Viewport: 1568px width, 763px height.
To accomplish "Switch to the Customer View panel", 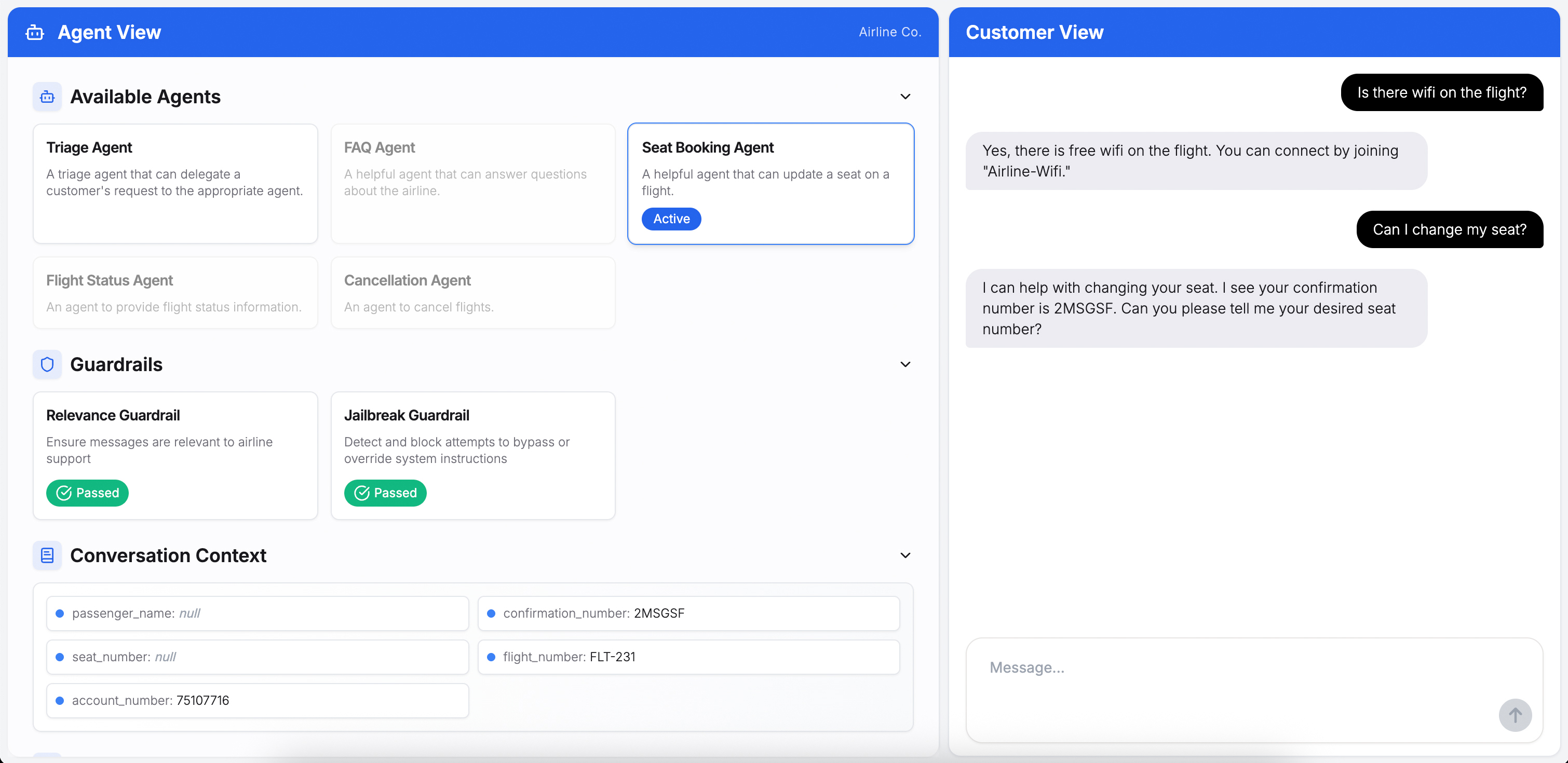I will click(x=1035, y=32).
